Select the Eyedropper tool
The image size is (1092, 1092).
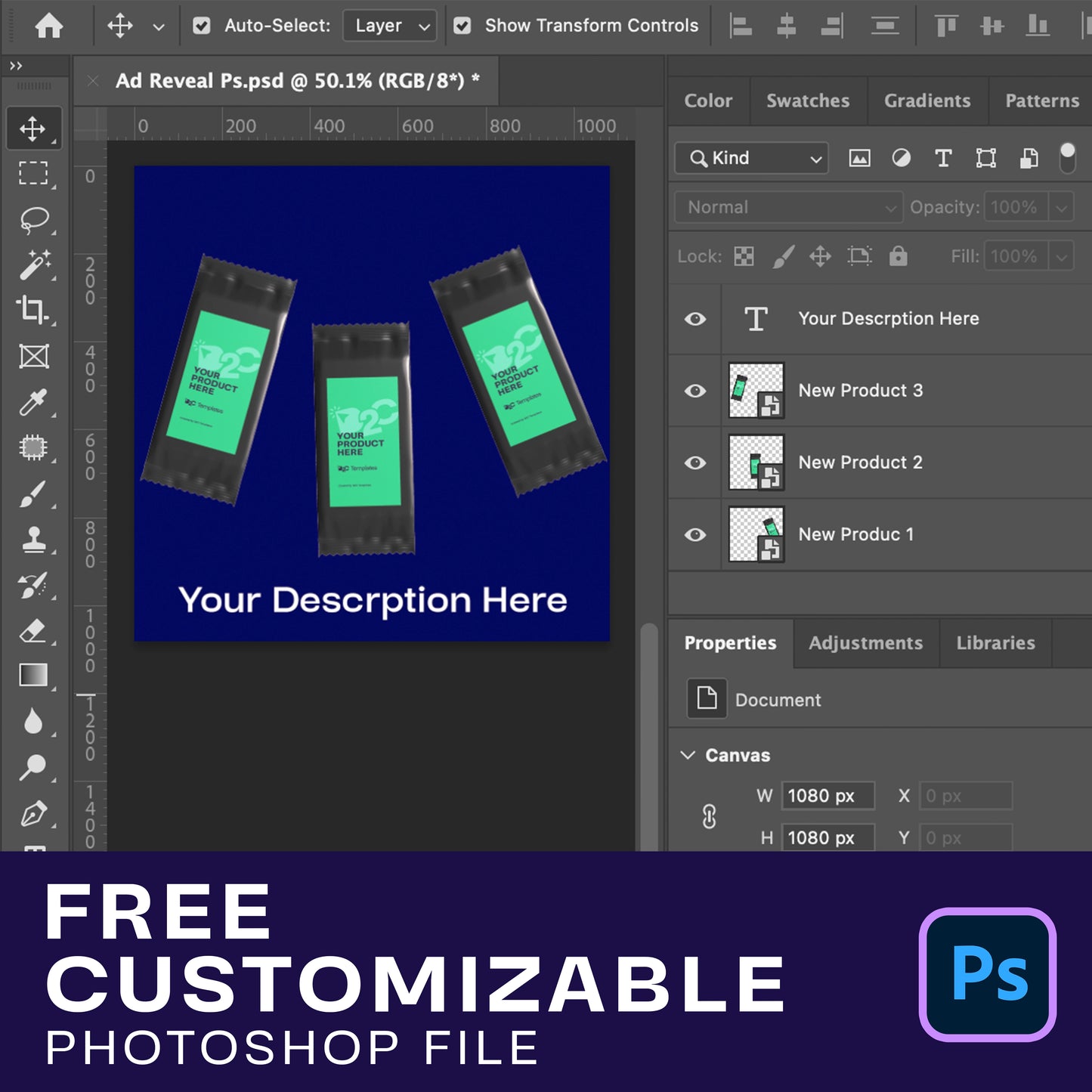coord(33,402)
